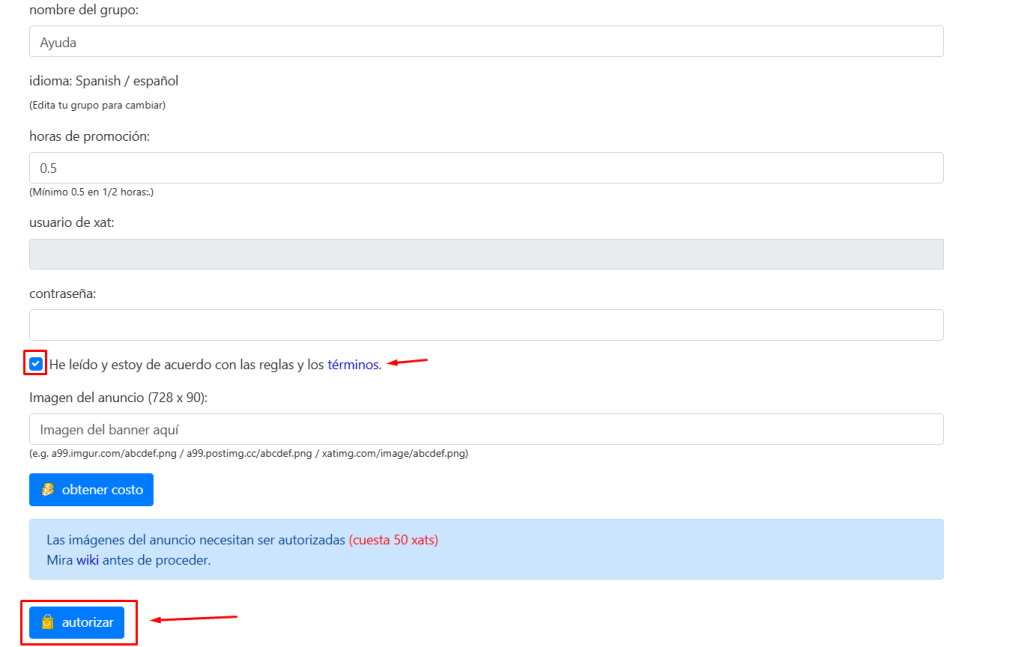
Task: Click the "Edita tu grupo para cambiar" hint
Action: point(97,105)
